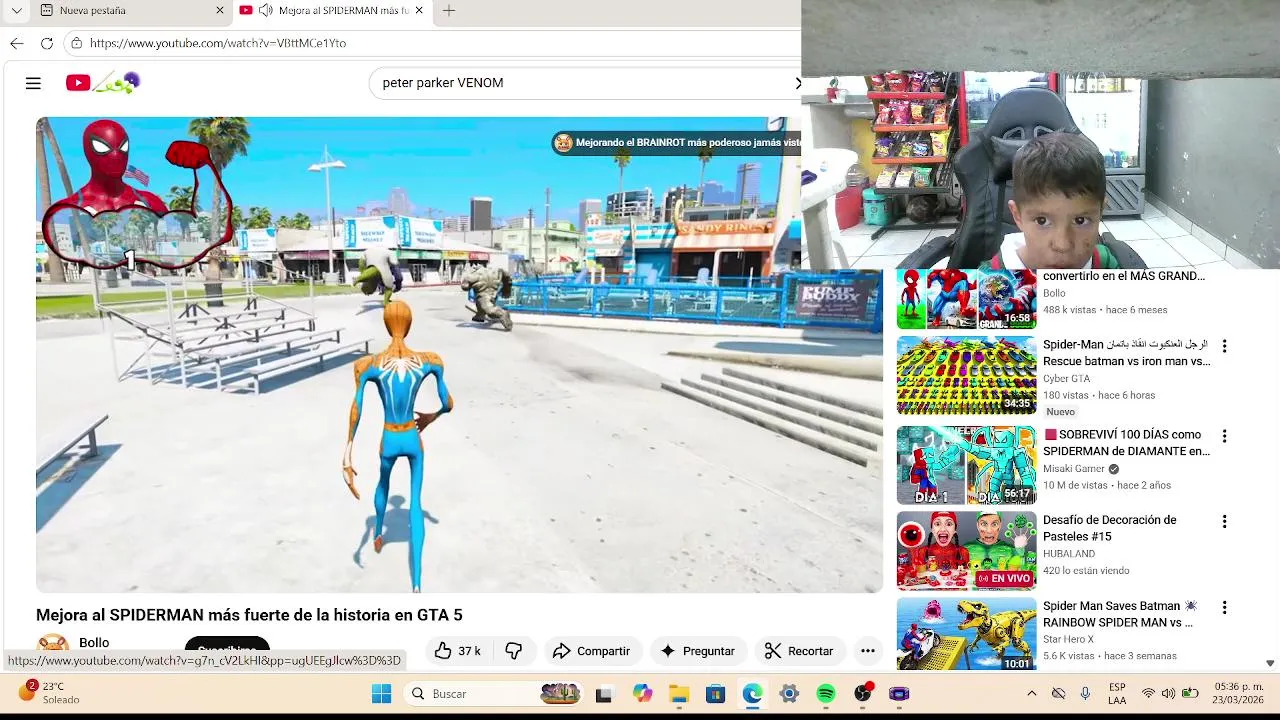The image size is (1280, 720).
Task: Open thumbnail of the 16:58 Spider-Man video
Action: (x=966, y=299)
